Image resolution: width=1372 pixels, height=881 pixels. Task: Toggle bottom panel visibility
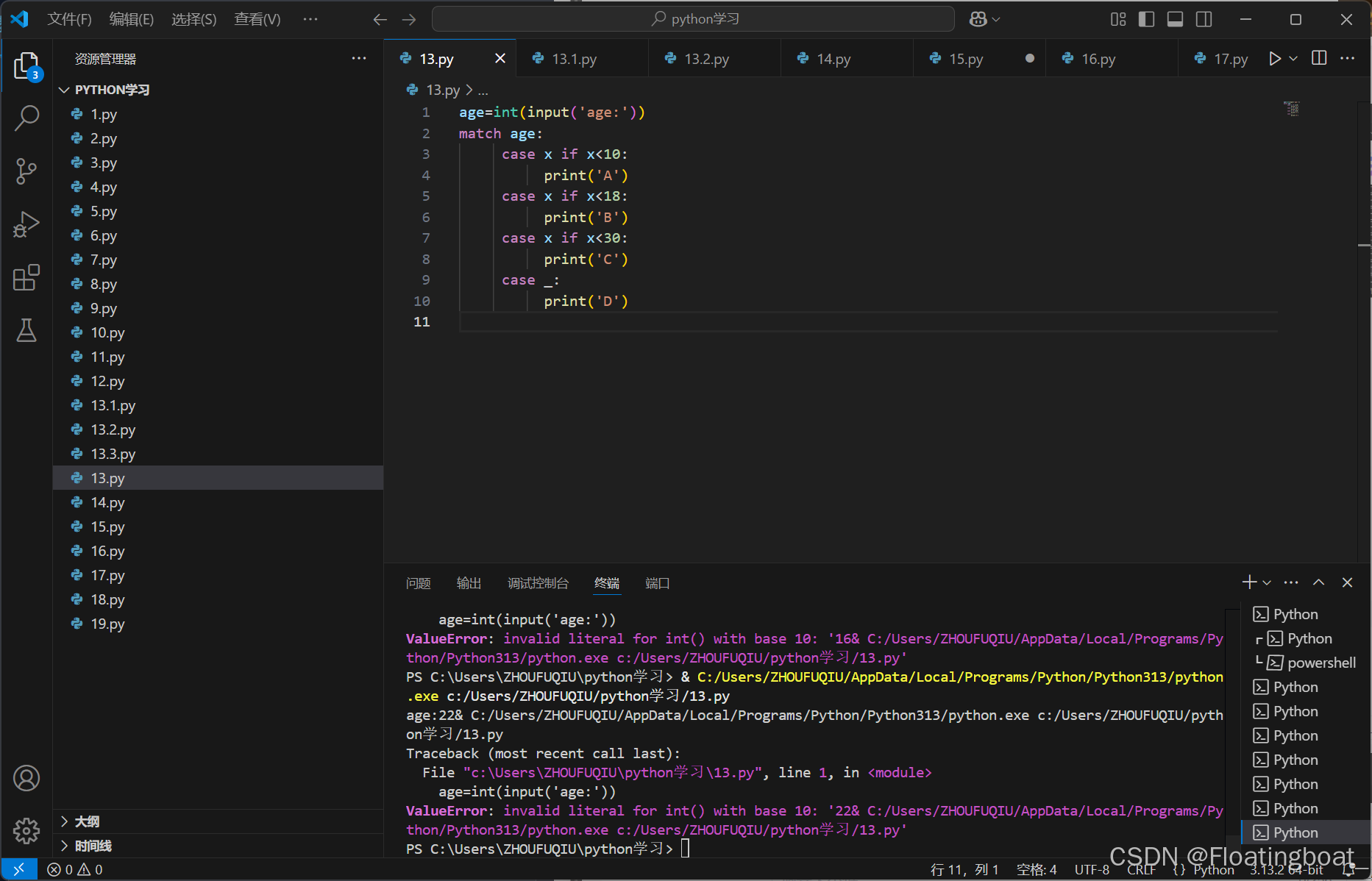(1175, 19)
